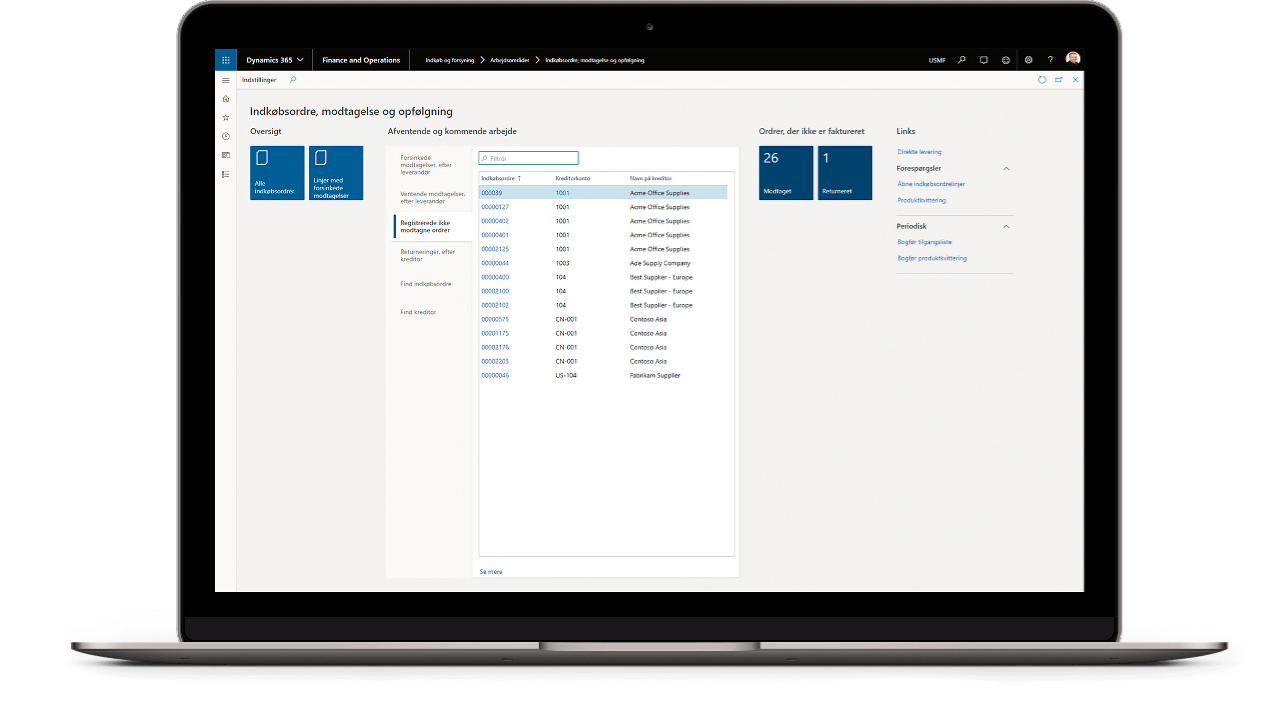The height and width of the screenshot is (702, 1272).
Task: Open Workspaces icon in left sidebar
Action: (x=226, y=155)
